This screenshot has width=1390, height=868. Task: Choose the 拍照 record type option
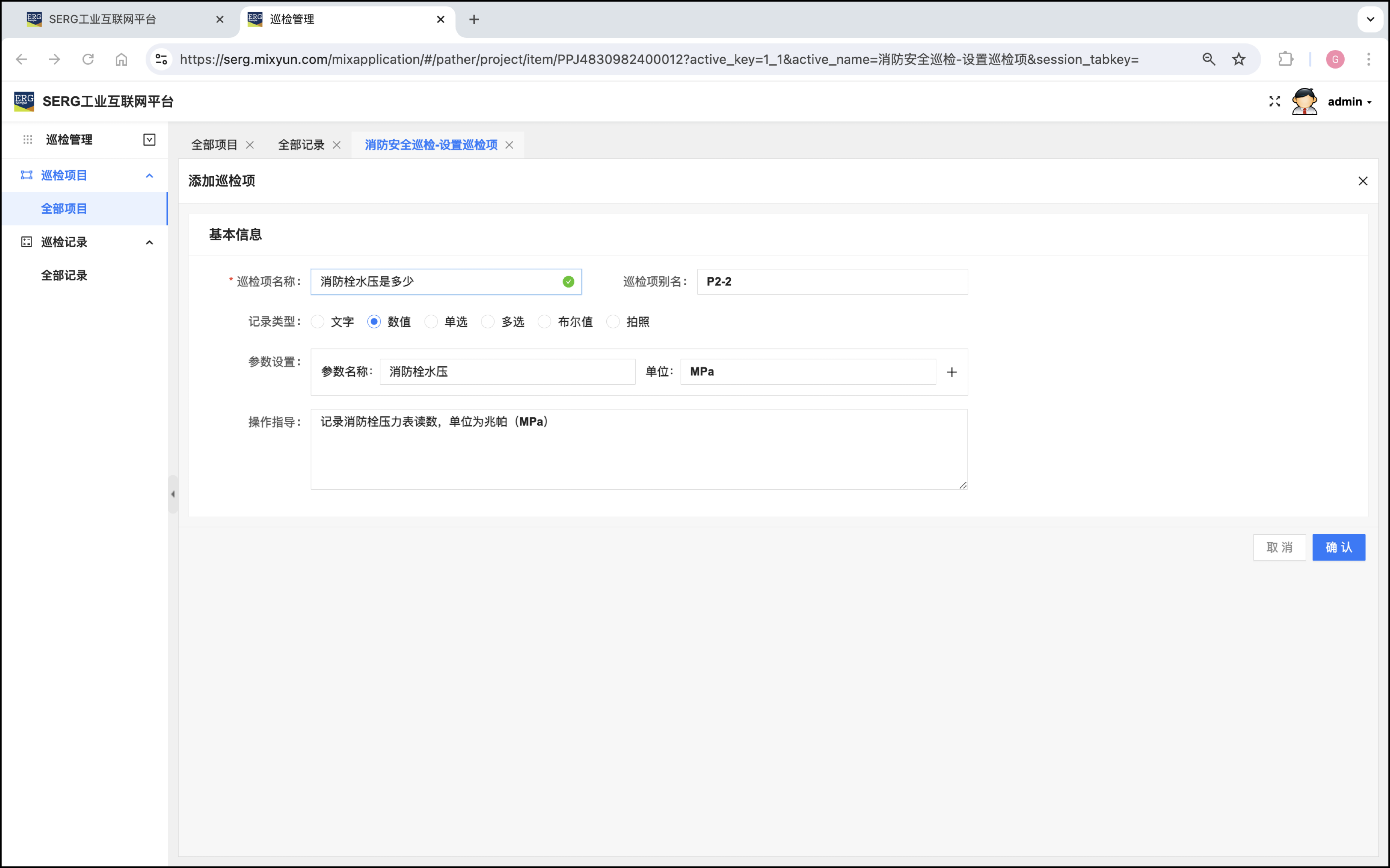point(613,322)
